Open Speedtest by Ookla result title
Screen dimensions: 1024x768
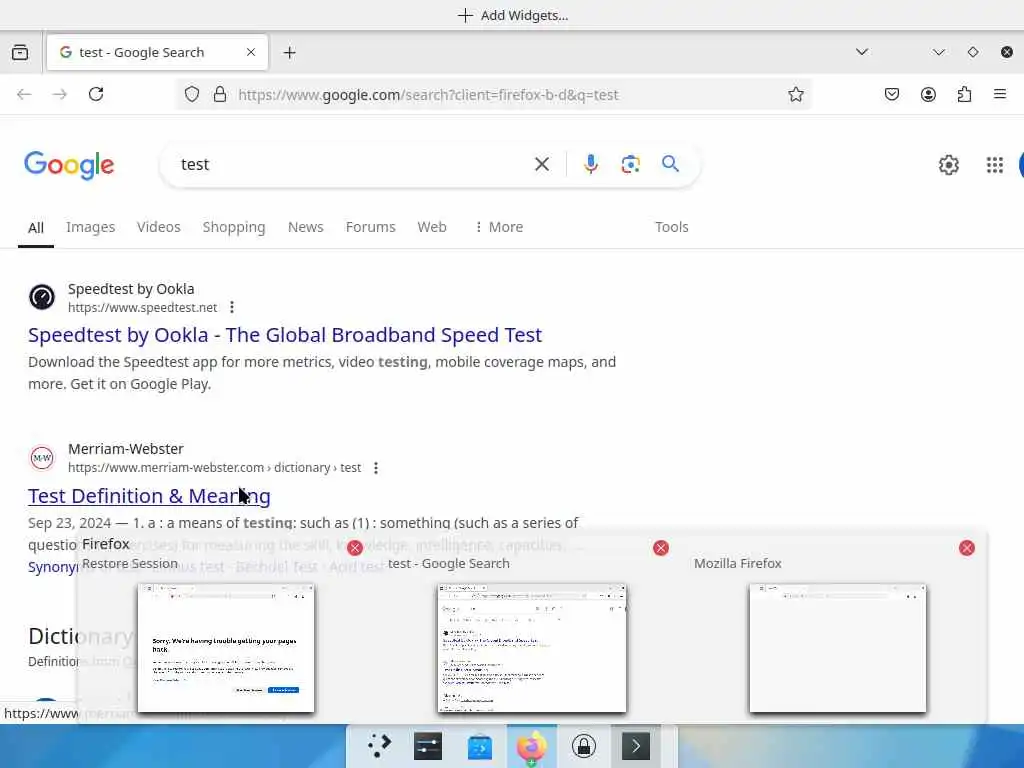point(285,335)
